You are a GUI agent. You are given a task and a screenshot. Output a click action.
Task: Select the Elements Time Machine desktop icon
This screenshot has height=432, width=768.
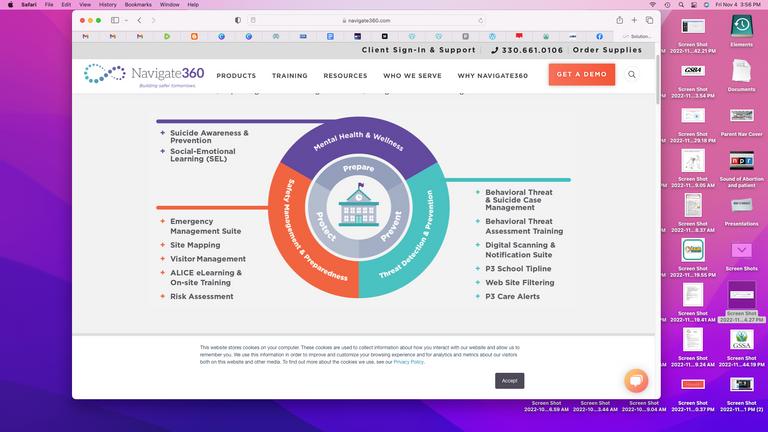pos(742,30)
